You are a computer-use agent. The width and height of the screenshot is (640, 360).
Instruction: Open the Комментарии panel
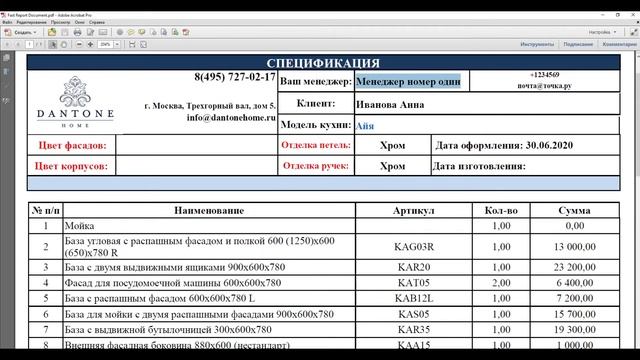coord(620,44)
